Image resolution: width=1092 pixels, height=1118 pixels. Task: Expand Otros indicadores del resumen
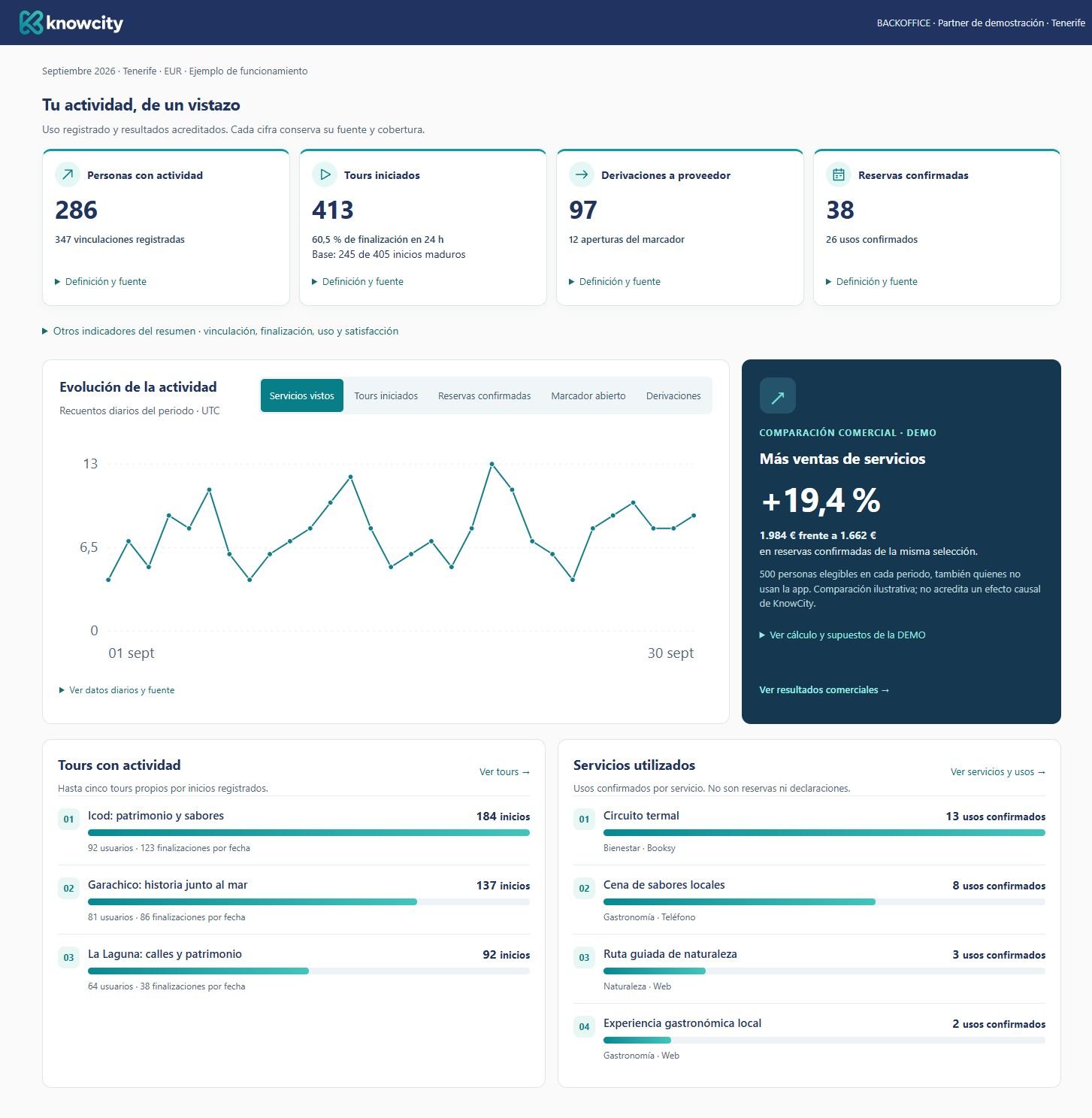220,331
